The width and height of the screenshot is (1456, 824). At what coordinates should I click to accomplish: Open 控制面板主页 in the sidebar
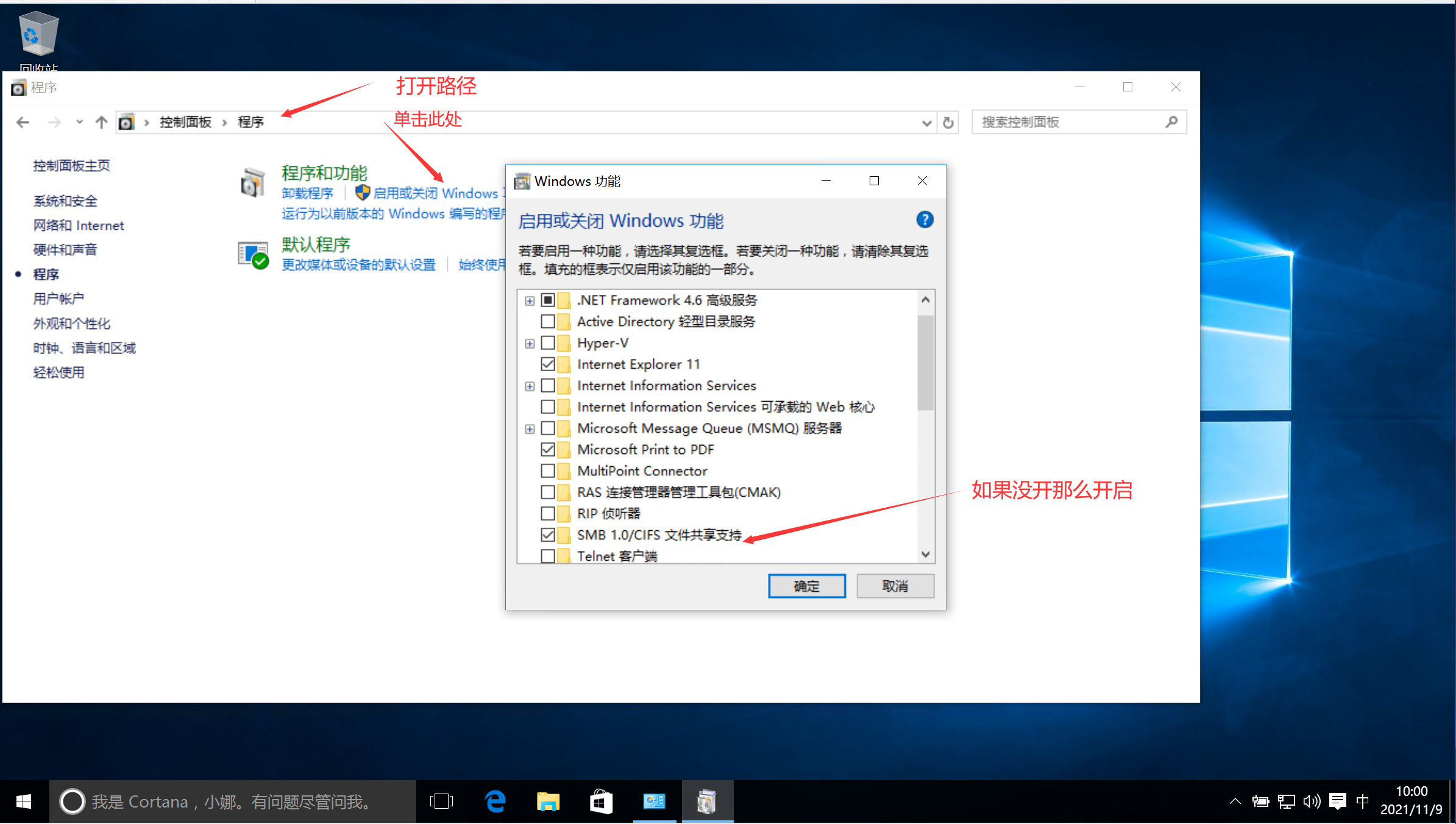(71, 166)
